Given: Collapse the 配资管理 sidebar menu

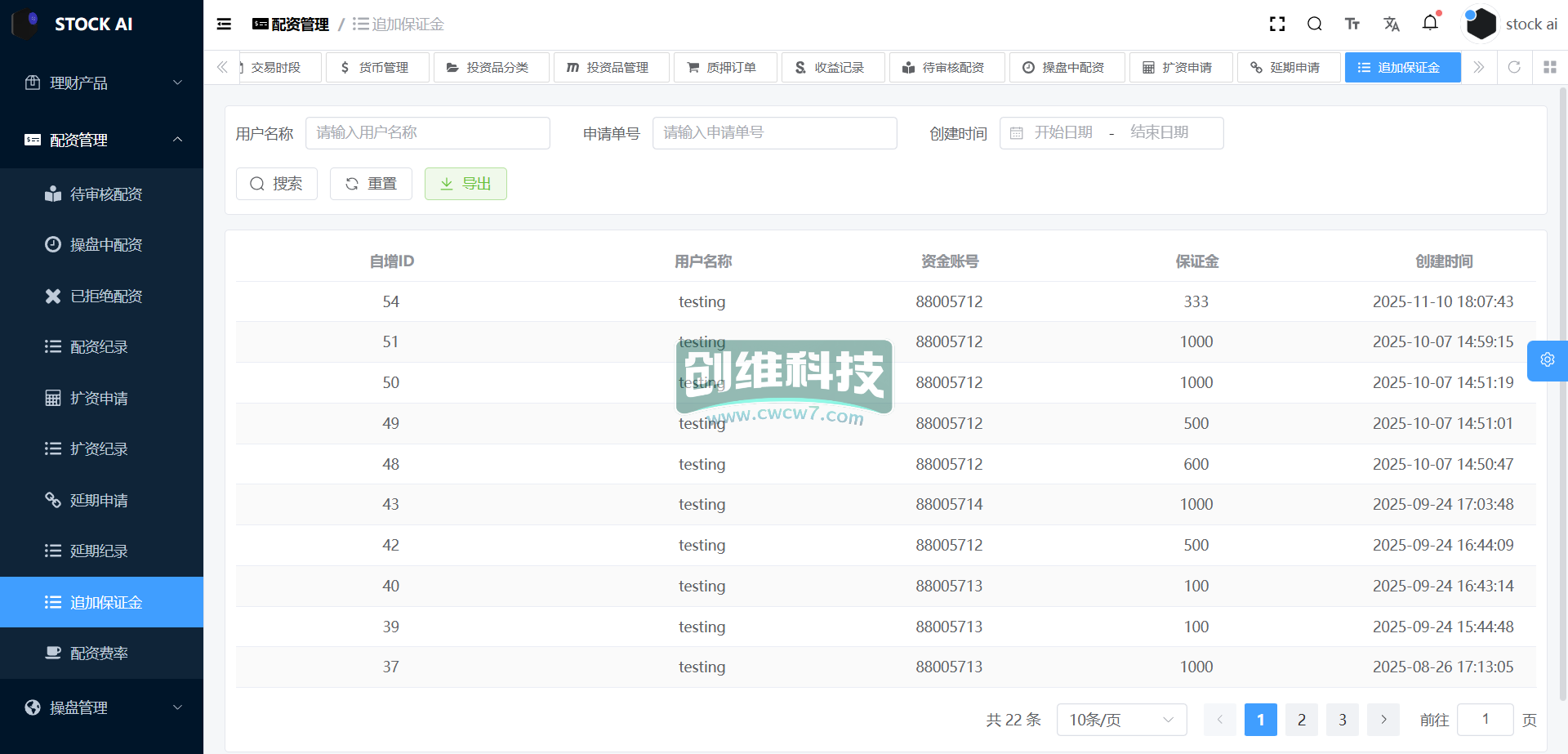Looking at the screenshot, I should (x=101, y=140).
